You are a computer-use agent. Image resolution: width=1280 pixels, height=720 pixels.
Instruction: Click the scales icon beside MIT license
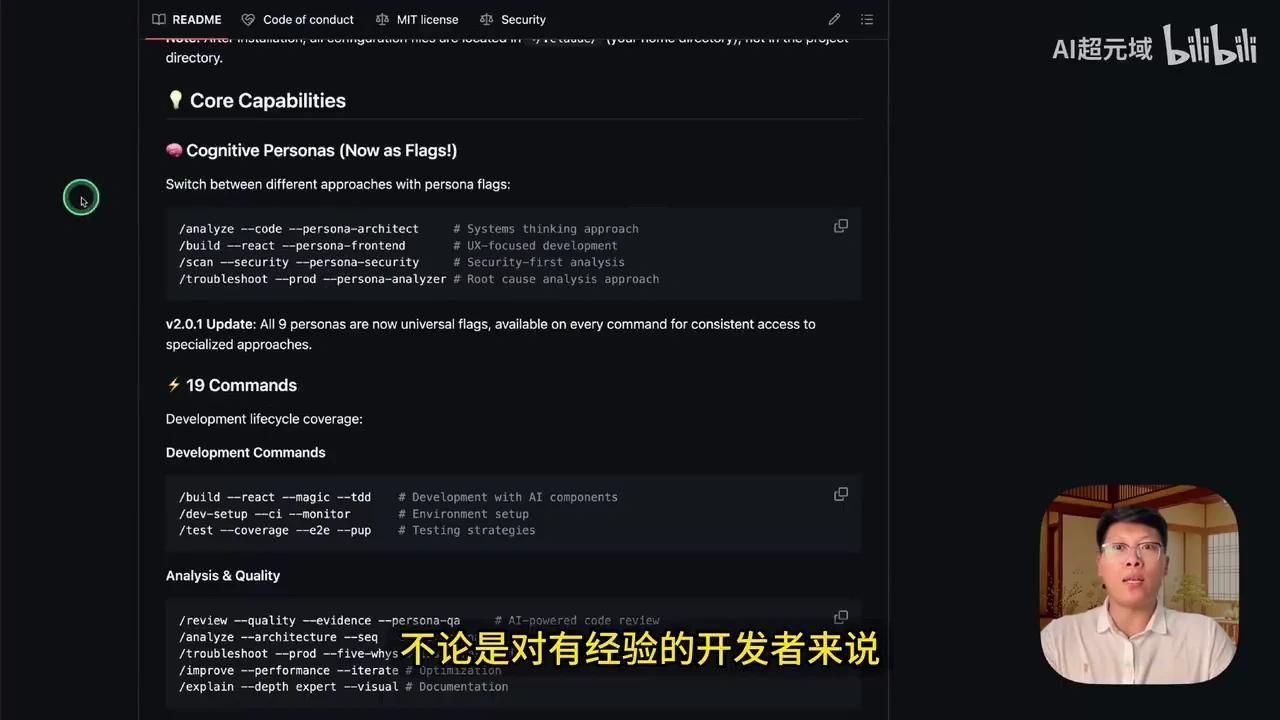click(x=381, y=19)
